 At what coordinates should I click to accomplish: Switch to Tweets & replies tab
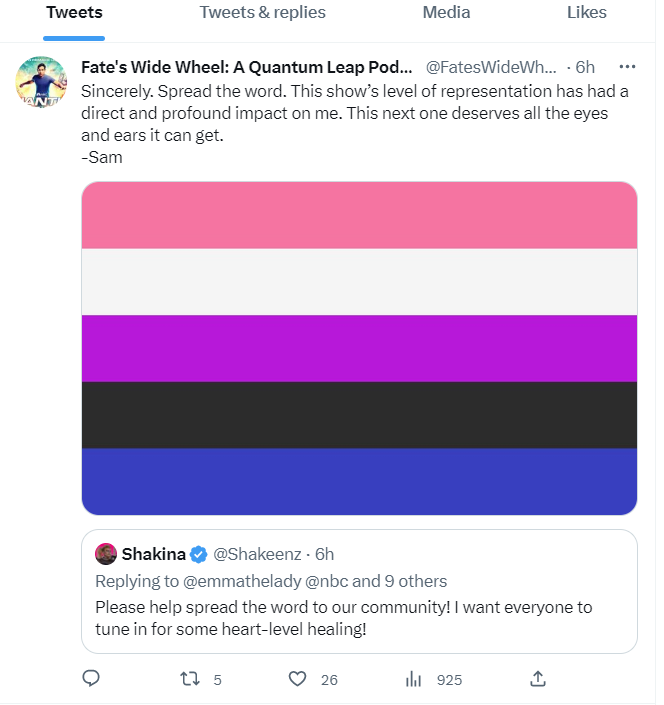pyautogui.click(x=262, y=13)
